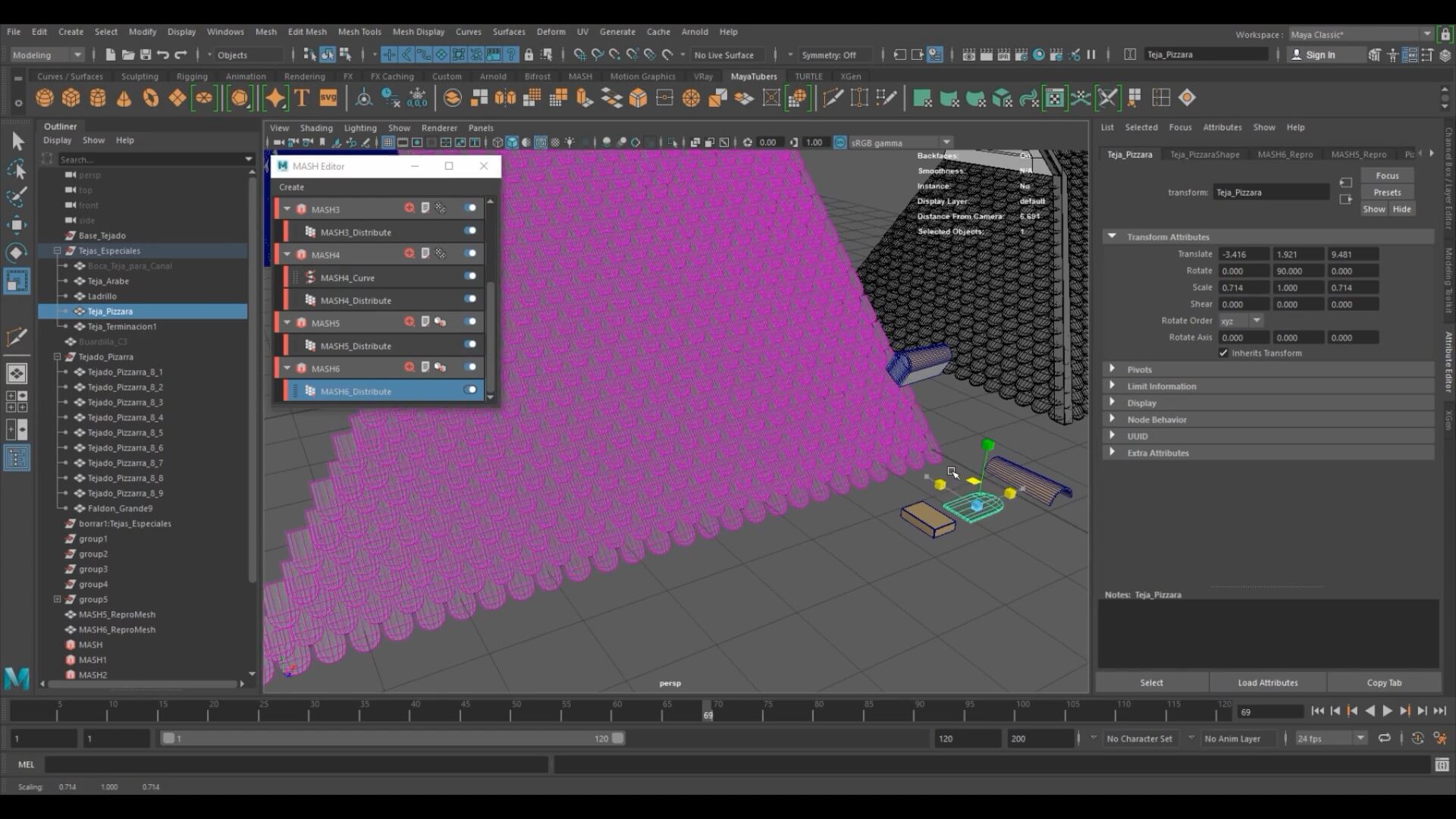Toggle the MASH3 network enable switch
This screenshot has width=1456, height=819.
pos(471,208)
